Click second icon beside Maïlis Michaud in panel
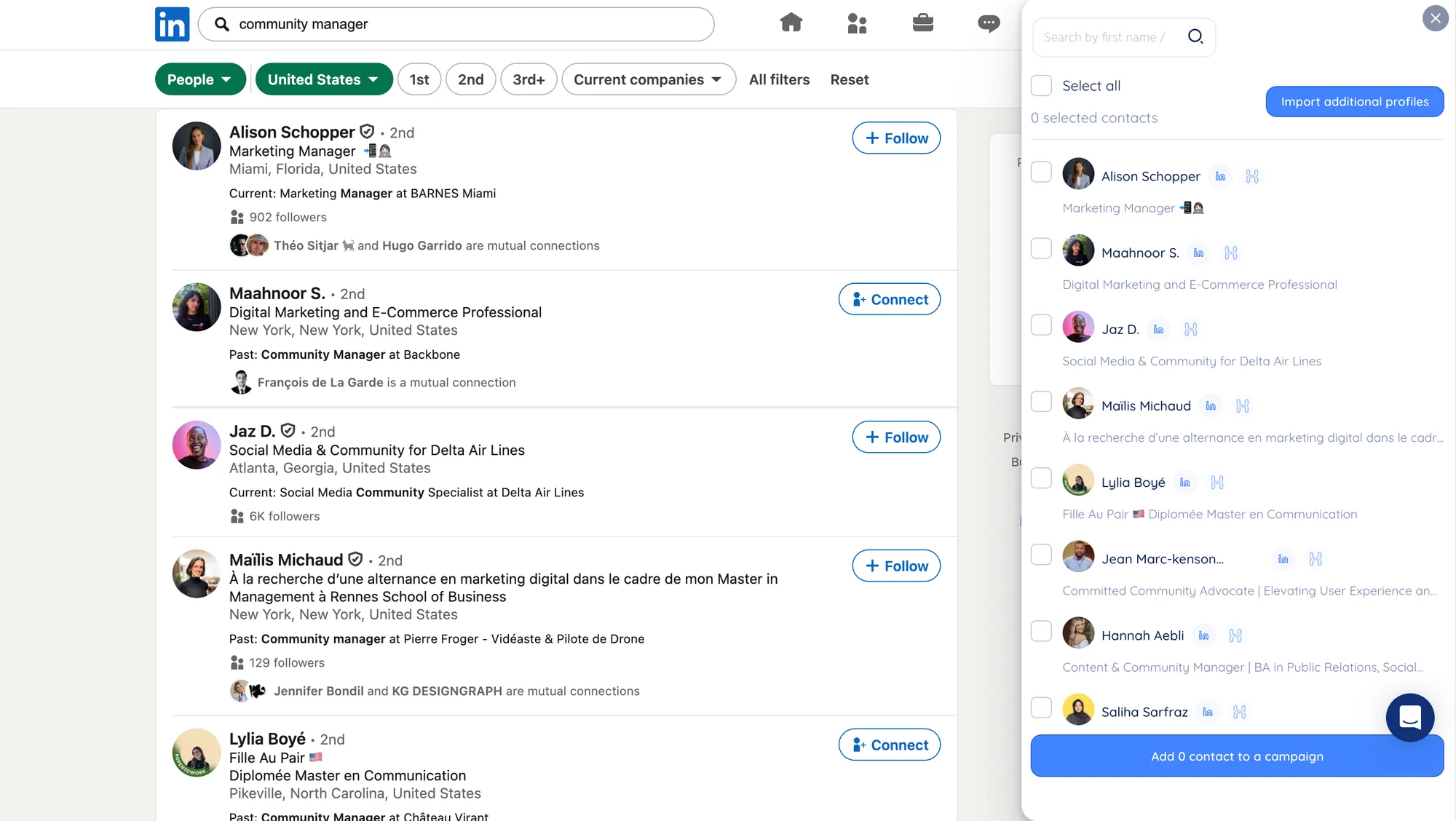Screen dimensions: 1456x821 tap(1243, 406)
